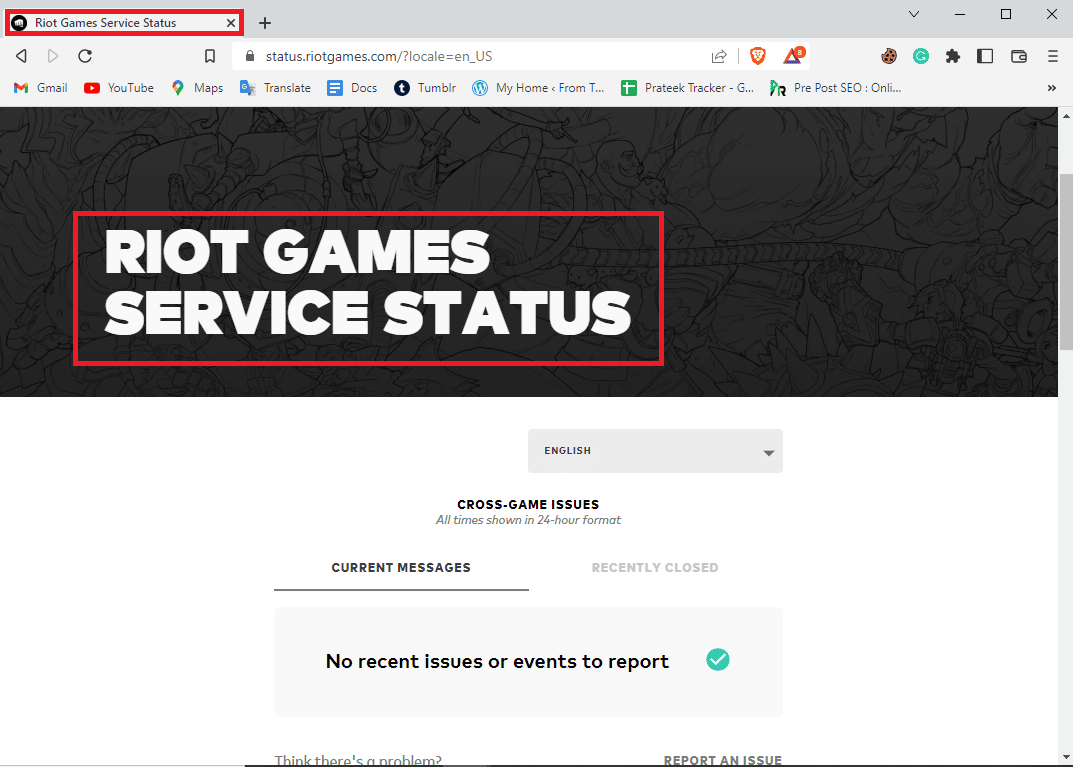The image size is (1073, 767).
Task: Click the Report An Issue link
Action: (x=723, y=759)
